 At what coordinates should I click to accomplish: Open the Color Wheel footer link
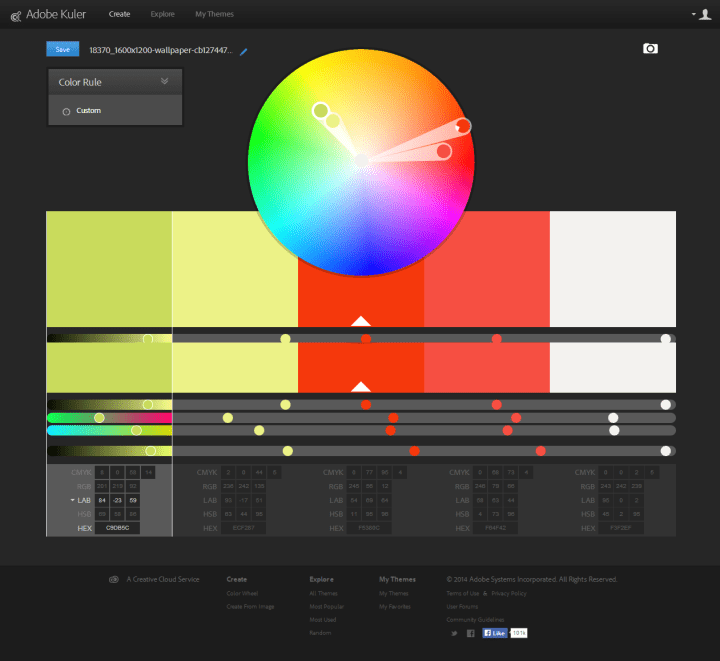[x=242, y=594]
